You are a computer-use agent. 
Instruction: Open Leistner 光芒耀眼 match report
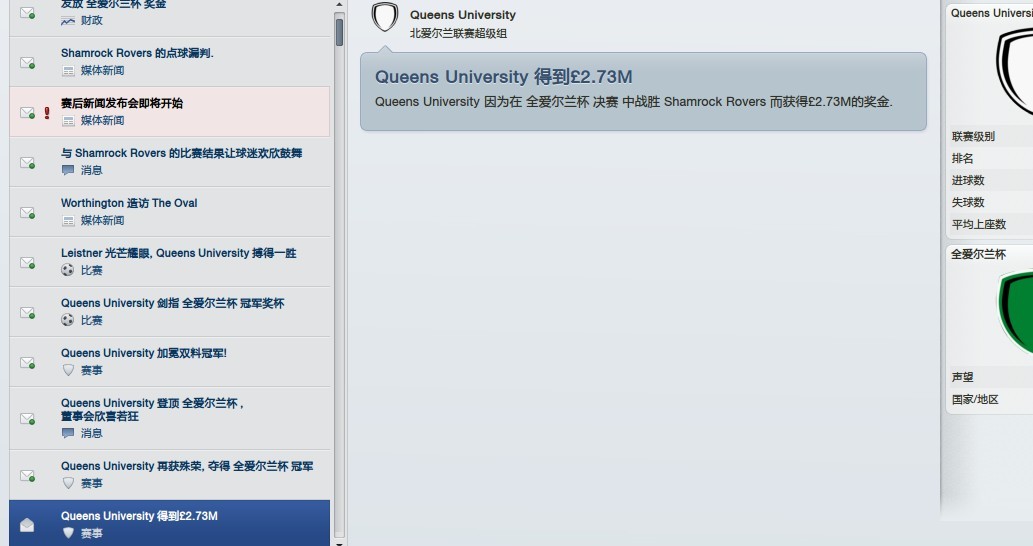point(169,262)
